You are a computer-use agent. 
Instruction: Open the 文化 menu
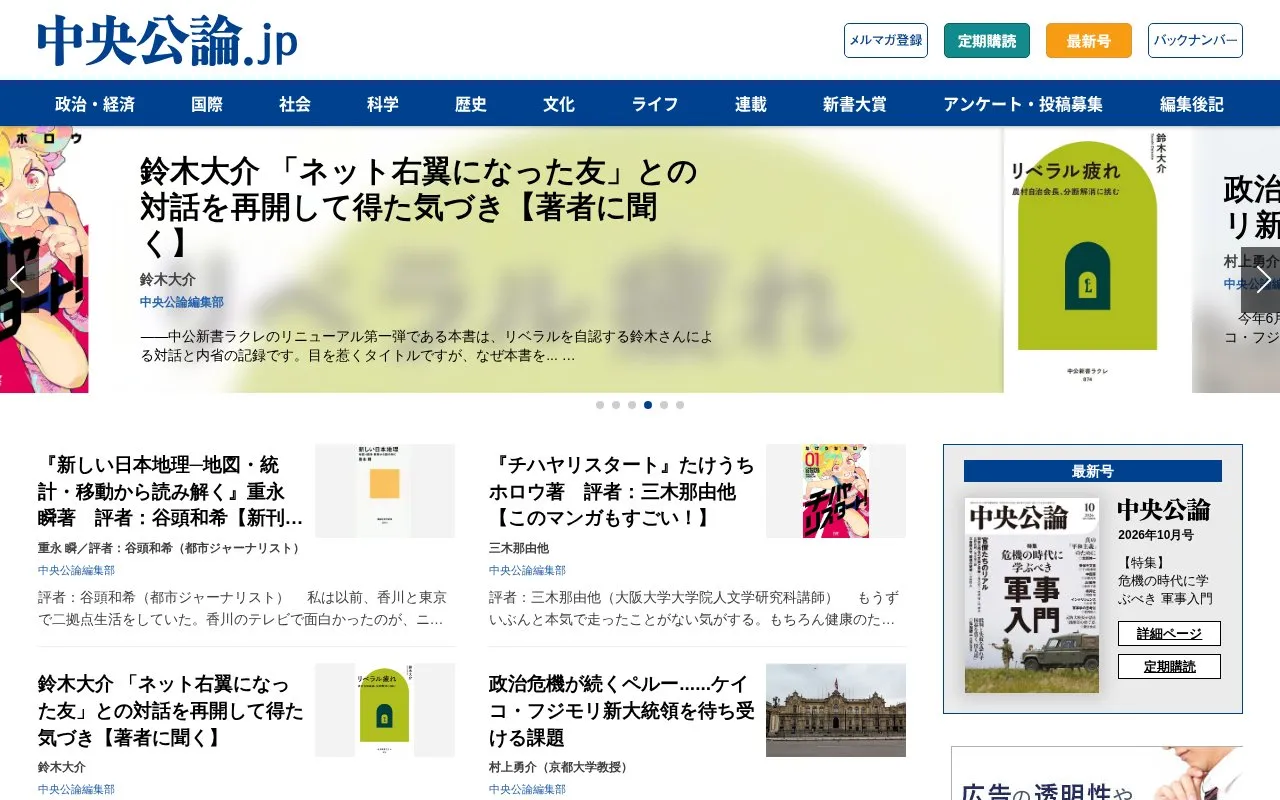coord(559,104)
